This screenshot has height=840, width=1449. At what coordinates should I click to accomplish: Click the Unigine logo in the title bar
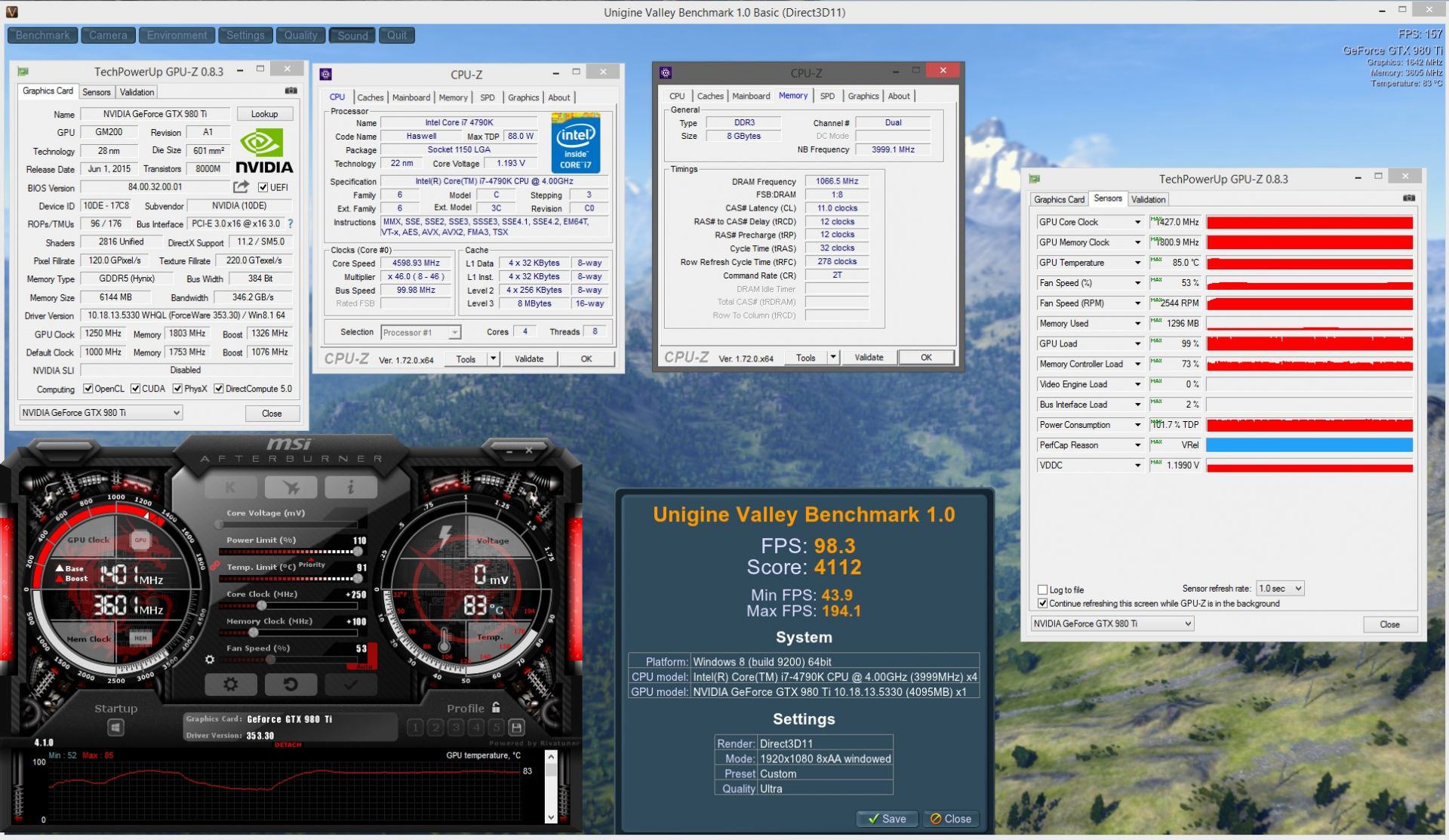coord(11,12)
